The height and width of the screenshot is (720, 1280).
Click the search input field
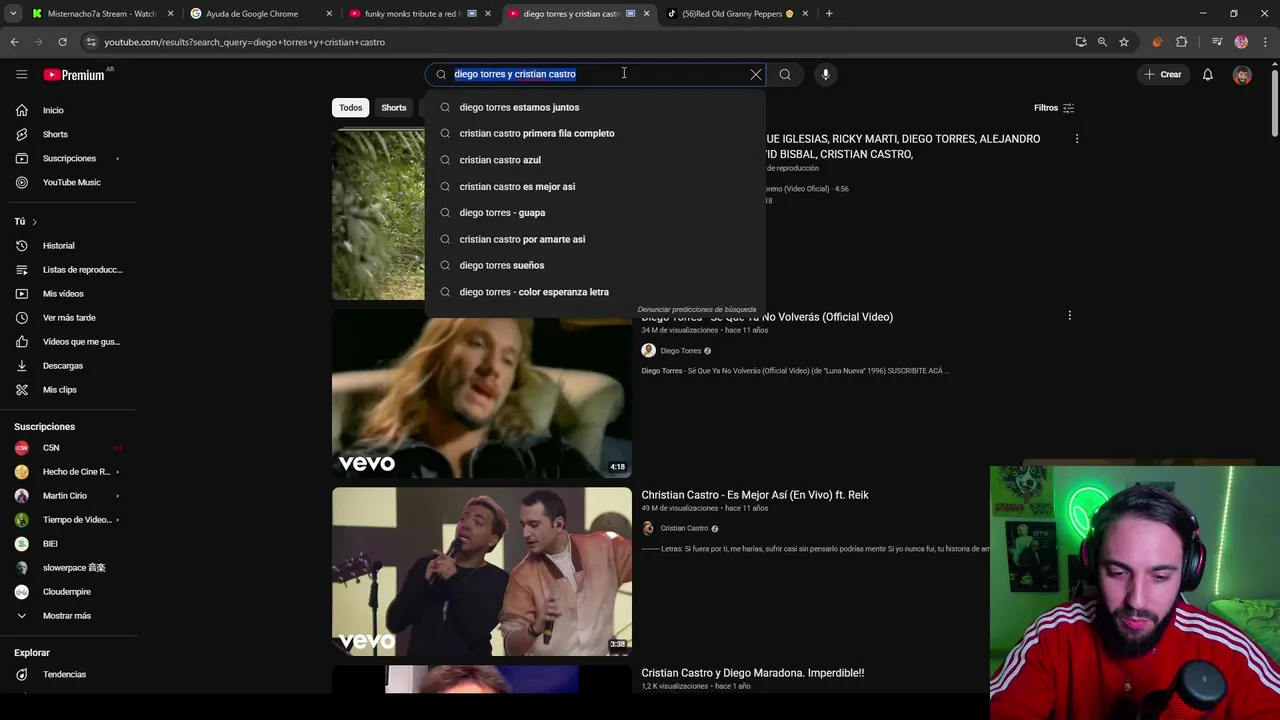click(x=598, y=74)
